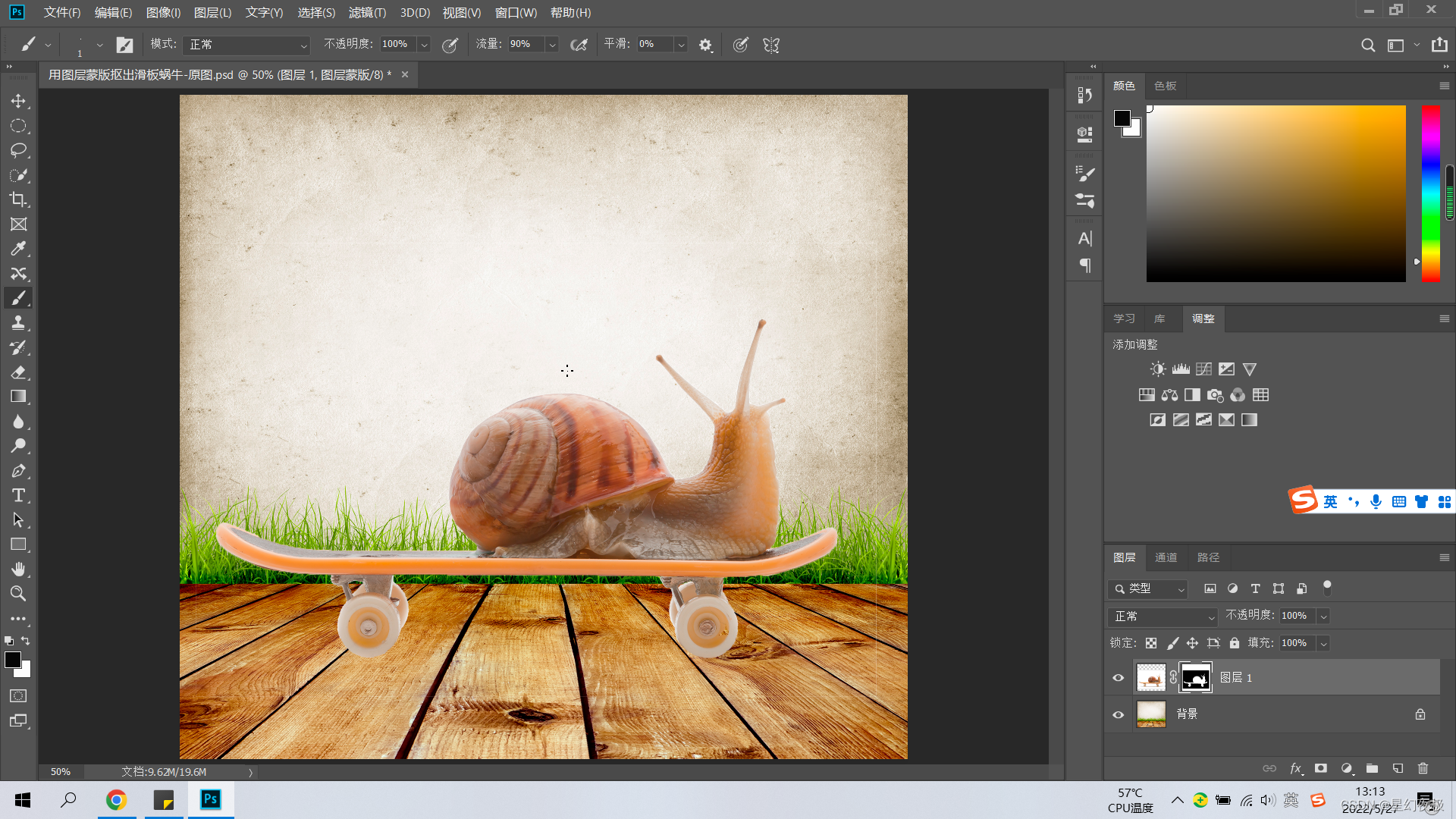Open the 滤镜(T) menu
Image resolution: width=1456 pixels, height=819 pixels.
point(367,13)
